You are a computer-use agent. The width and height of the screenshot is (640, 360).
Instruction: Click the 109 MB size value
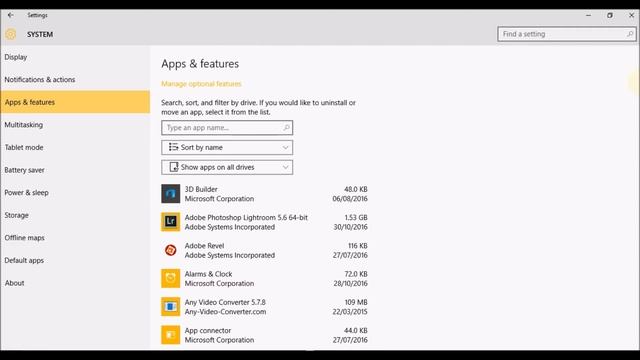[356, 302]
